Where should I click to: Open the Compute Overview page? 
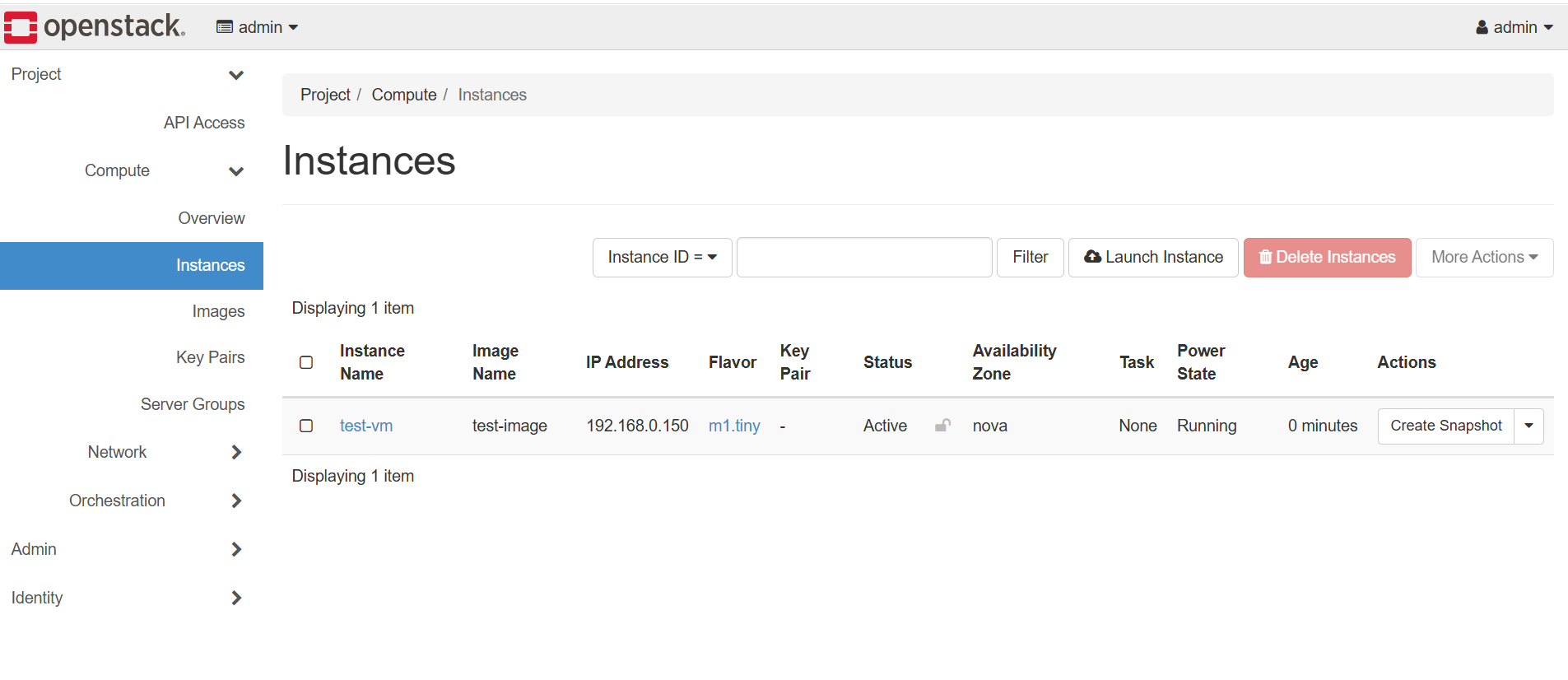point(212,218)
